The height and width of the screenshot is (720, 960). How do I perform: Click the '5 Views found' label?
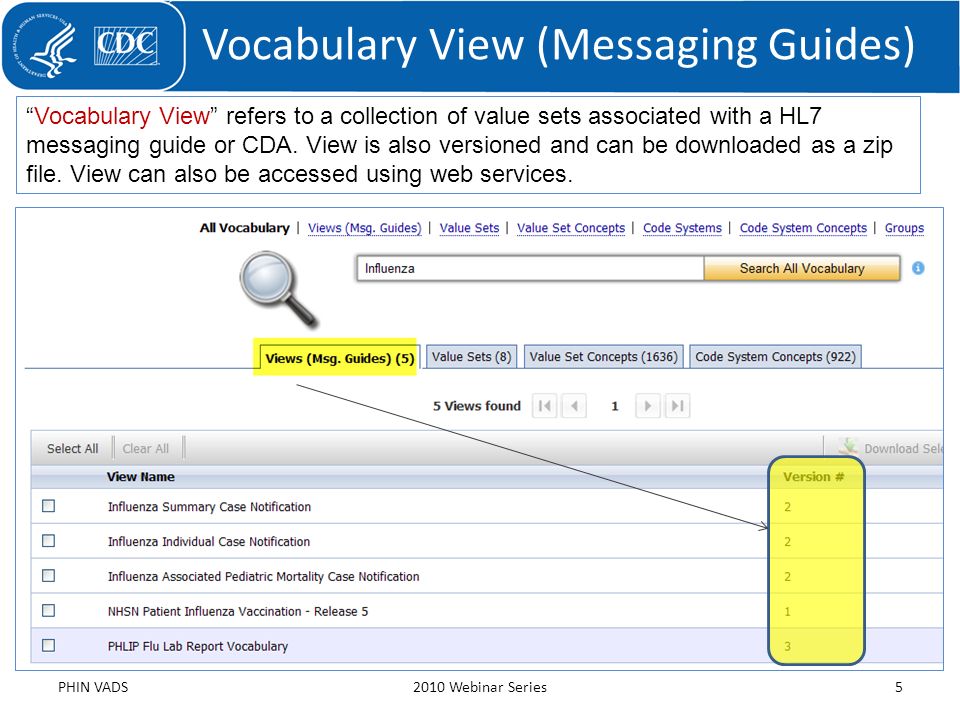(477, 406)
